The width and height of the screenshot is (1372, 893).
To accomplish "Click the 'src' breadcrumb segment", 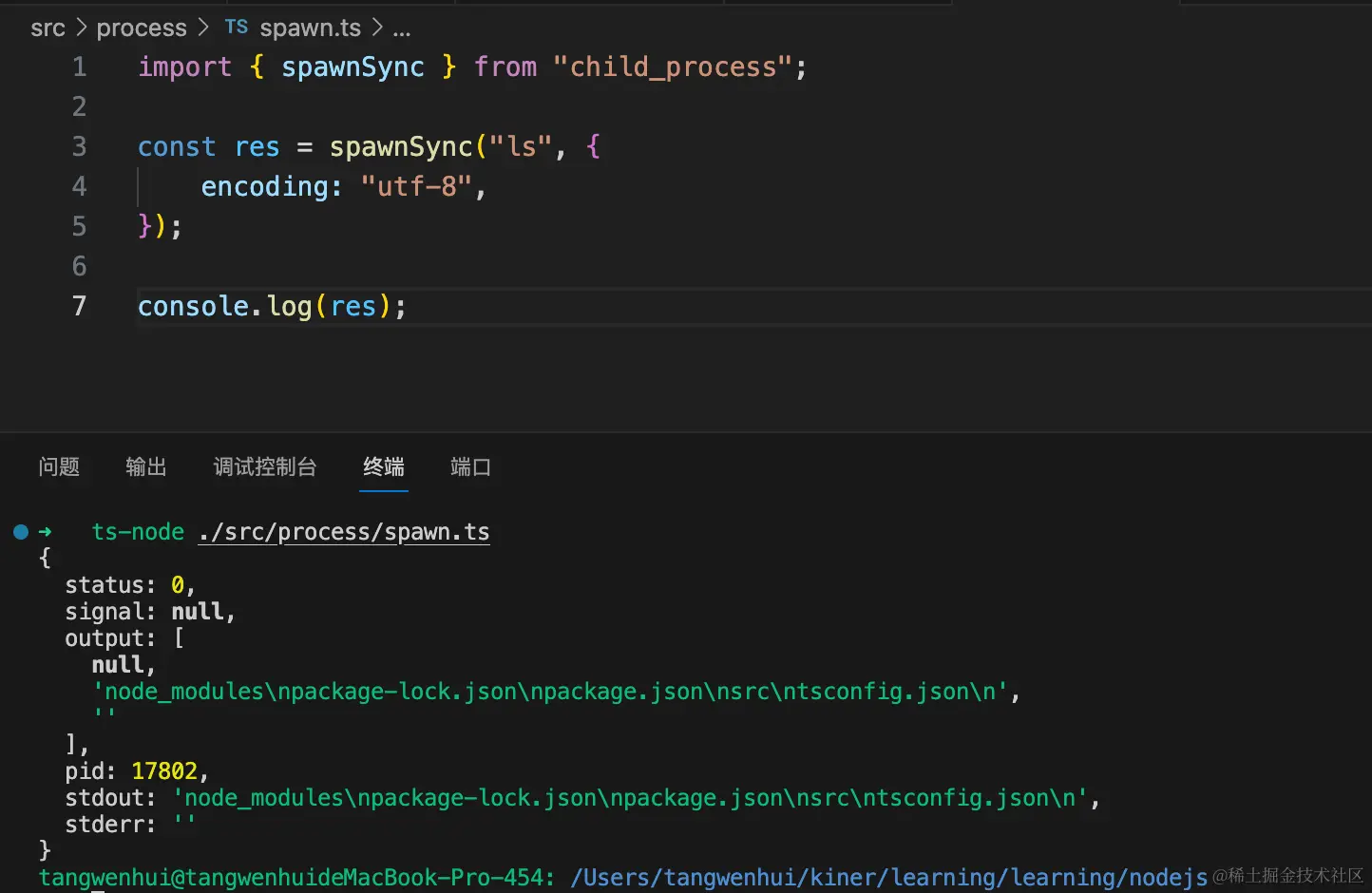I will (x=48, y=28).
